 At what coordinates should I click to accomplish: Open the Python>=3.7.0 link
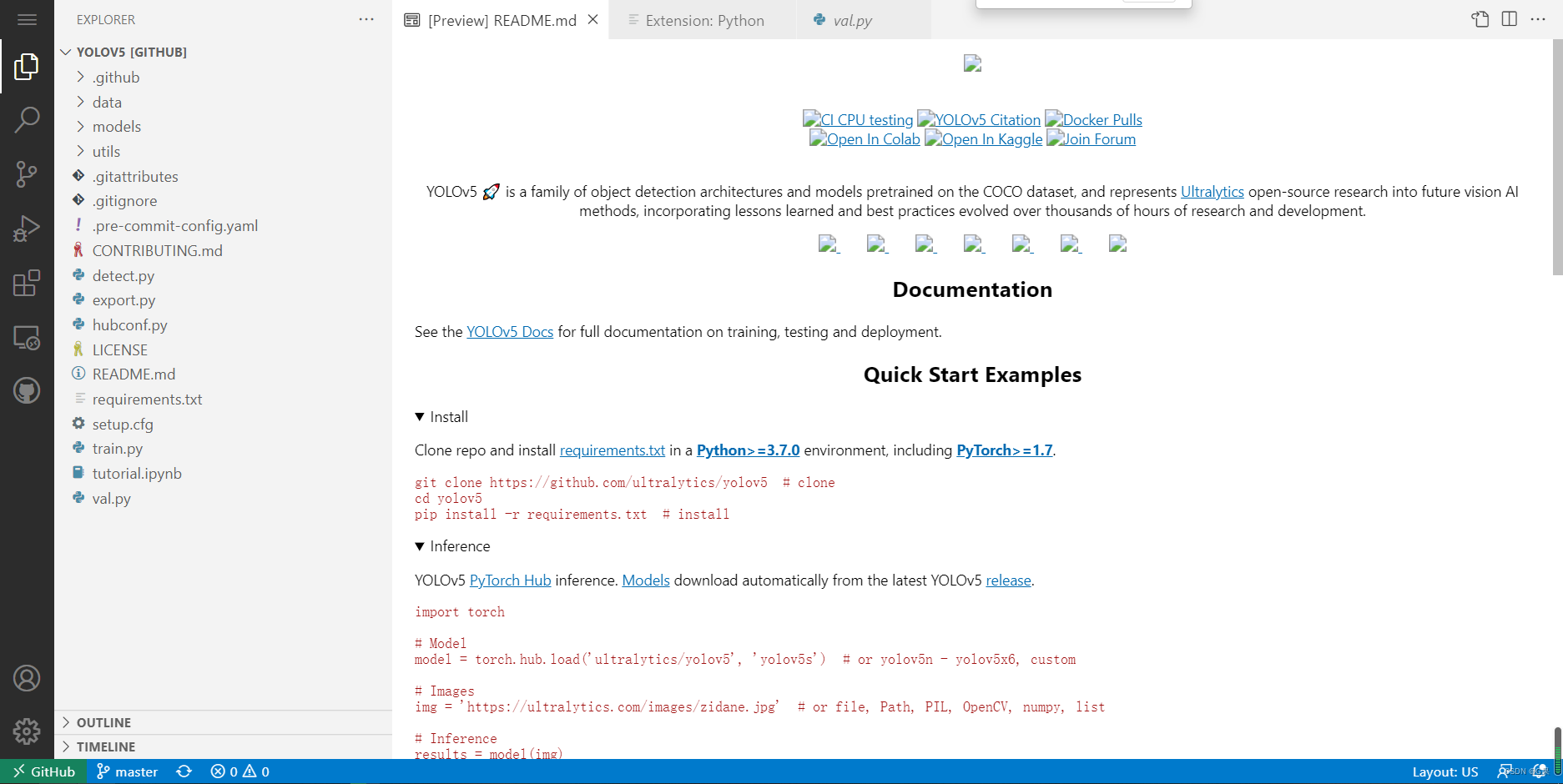click(748, 450)
